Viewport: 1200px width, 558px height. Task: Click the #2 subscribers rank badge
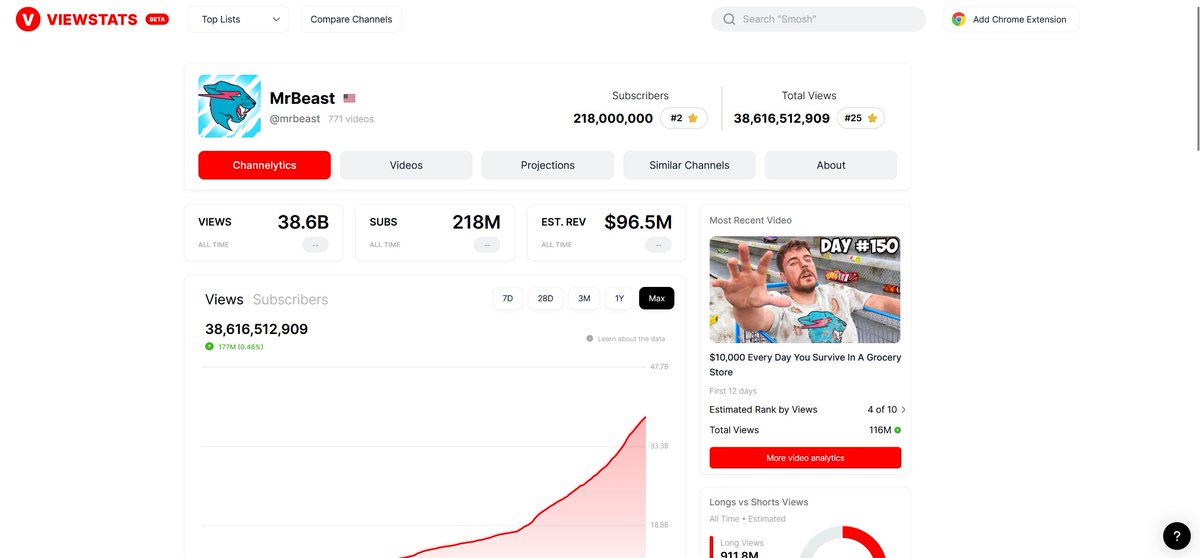[x=684, y=118]
